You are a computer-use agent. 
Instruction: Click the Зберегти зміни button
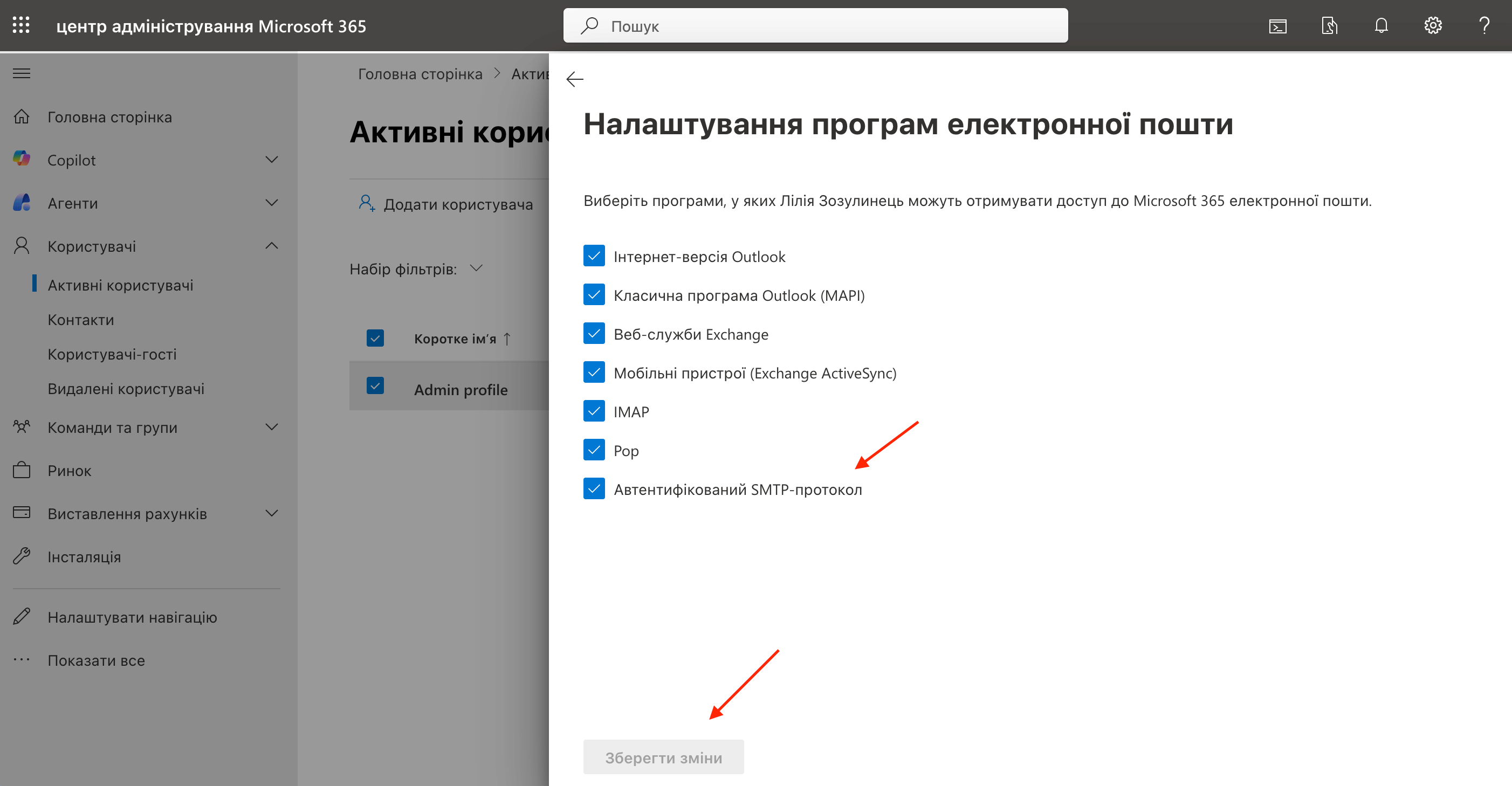663,757
